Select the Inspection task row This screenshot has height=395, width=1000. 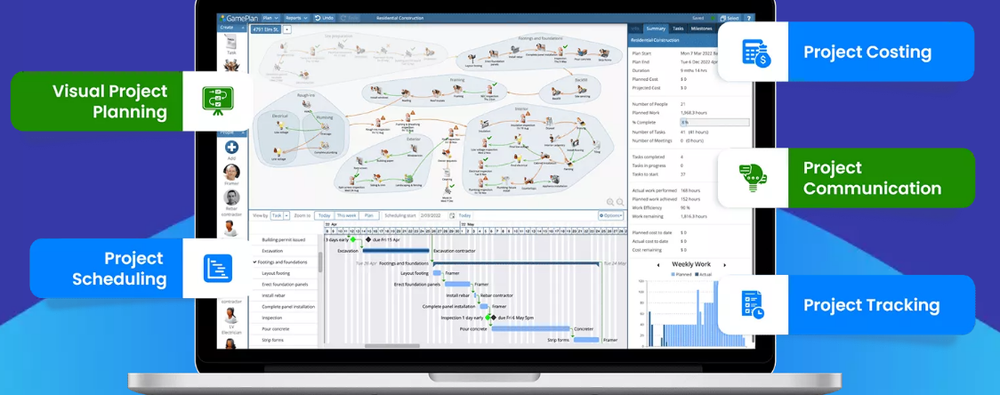click(x=284, y=318)
